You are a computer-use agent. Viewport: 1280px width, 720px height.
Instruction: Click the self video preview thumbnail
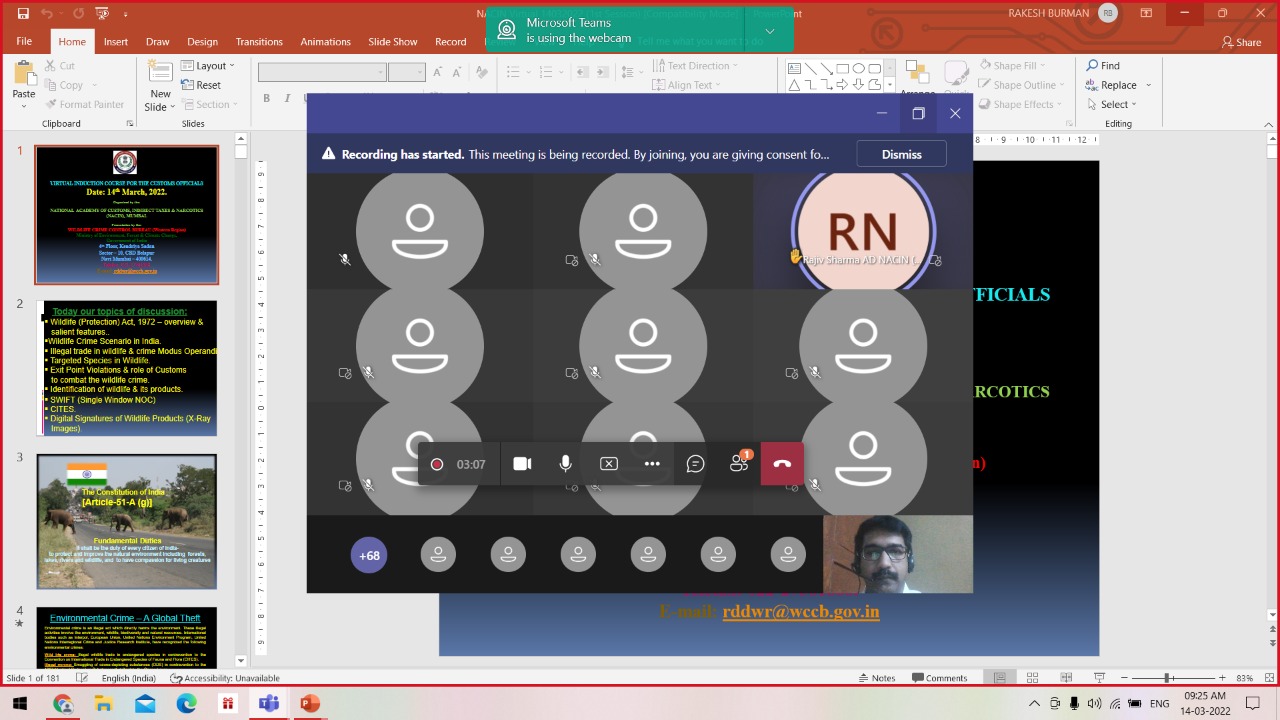pos(898,554)
